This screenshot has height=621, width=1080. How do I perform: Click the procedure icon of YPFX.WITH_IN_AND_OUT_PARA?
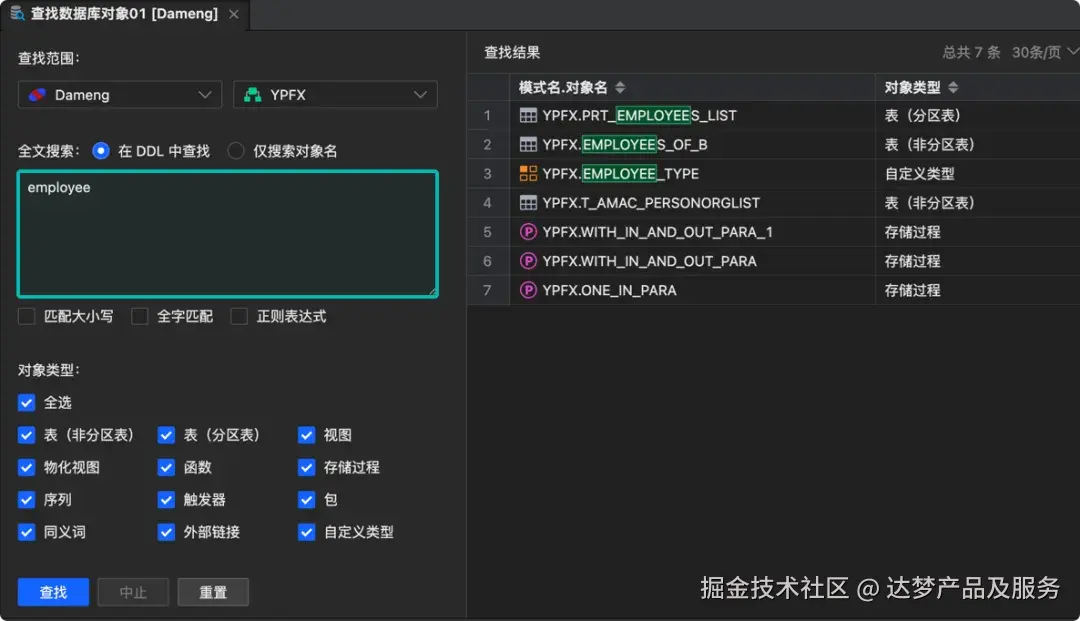point(528,261)
